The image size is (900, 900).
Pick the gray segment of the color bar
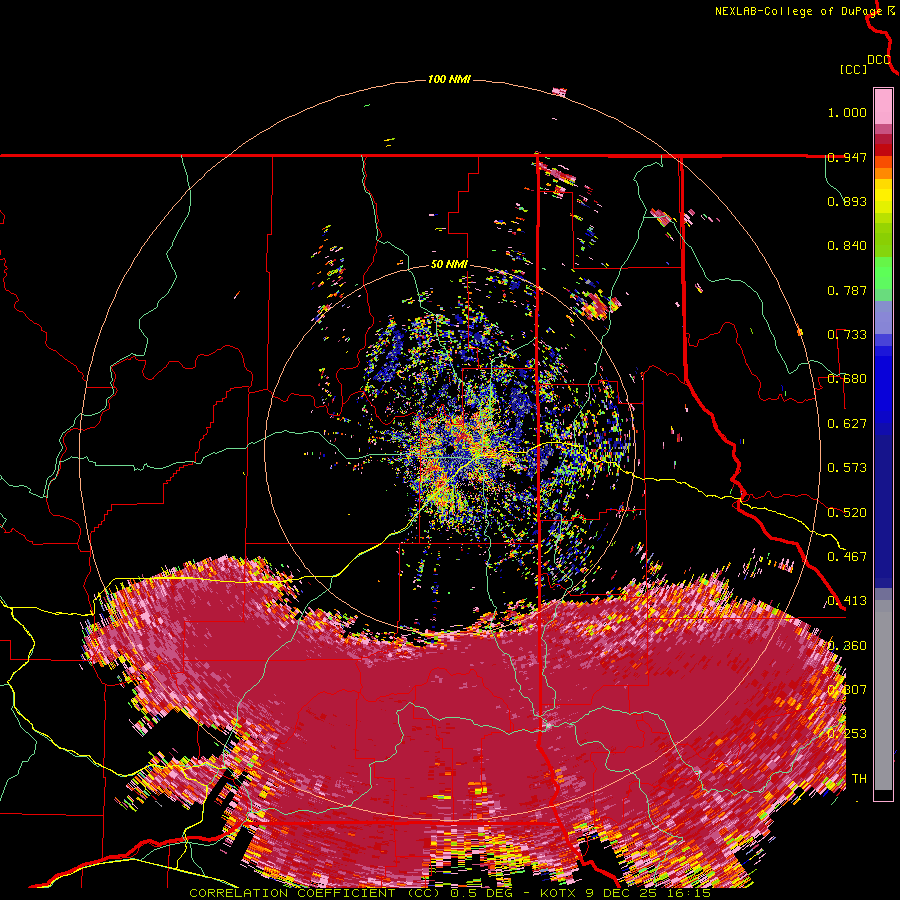point(883,695)
